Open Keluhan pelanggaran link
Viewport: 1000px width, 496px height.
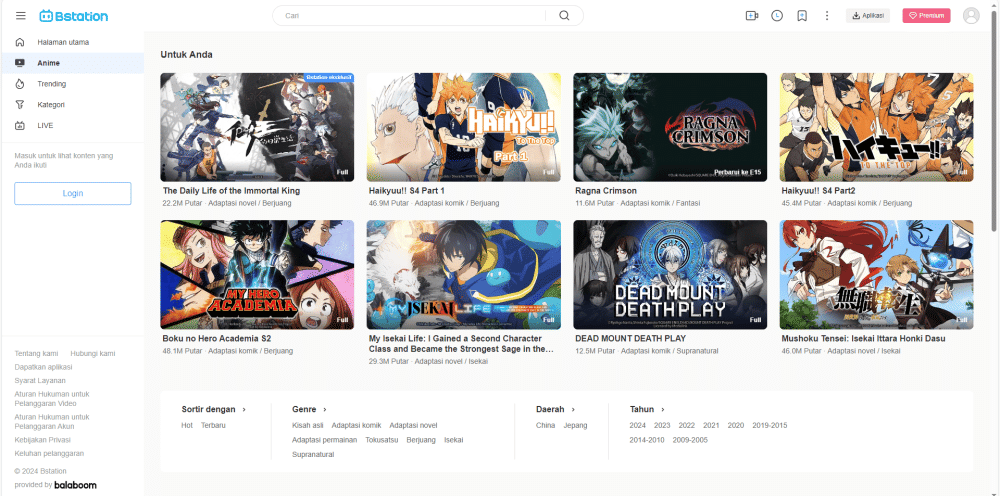pos(49,453)
